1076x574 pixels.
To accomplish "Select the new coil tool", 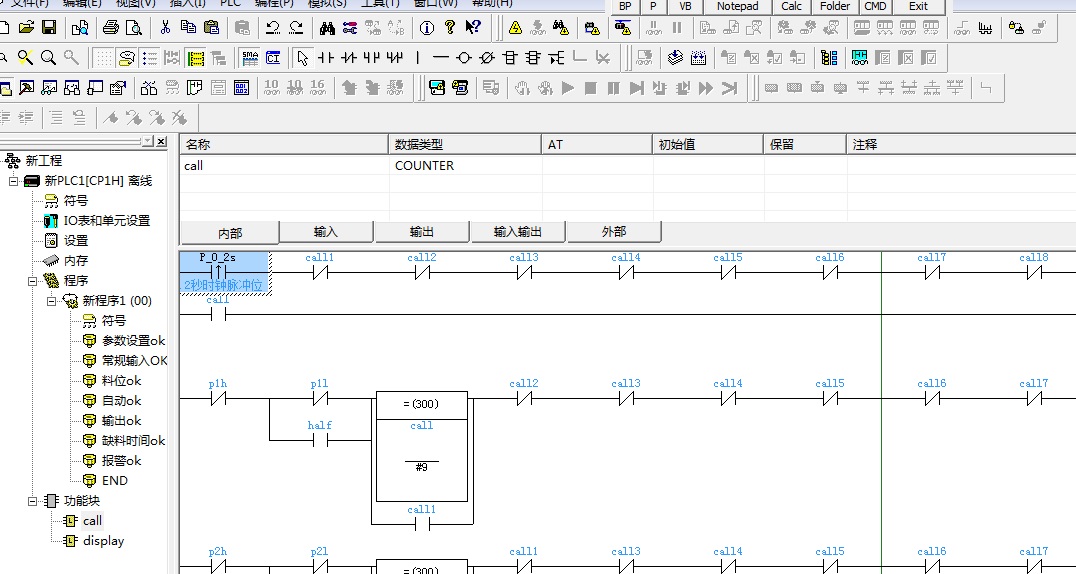I will click(x=464, y=58).
